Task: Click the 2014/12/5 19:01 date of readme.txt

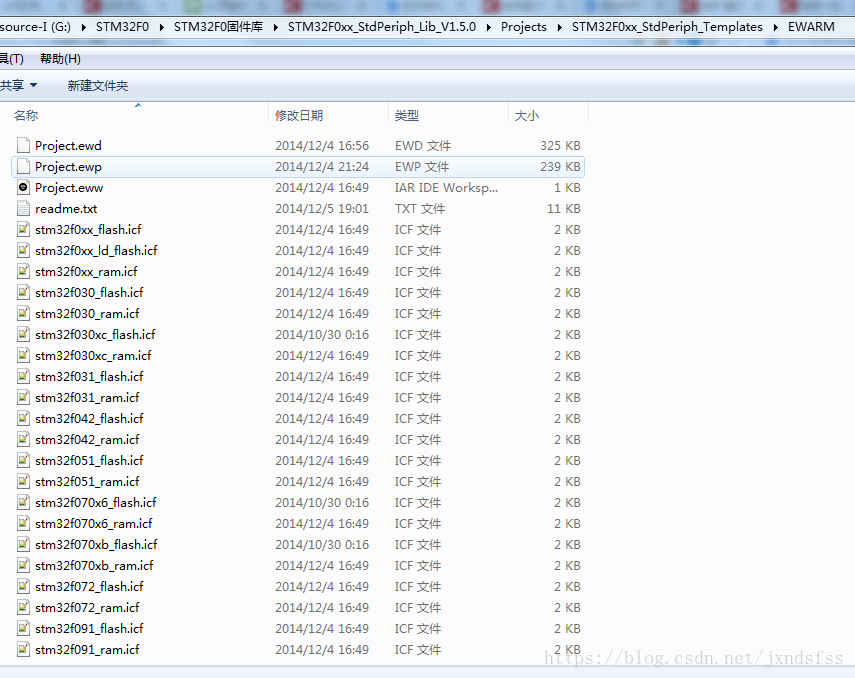Action: click(322, 209)
